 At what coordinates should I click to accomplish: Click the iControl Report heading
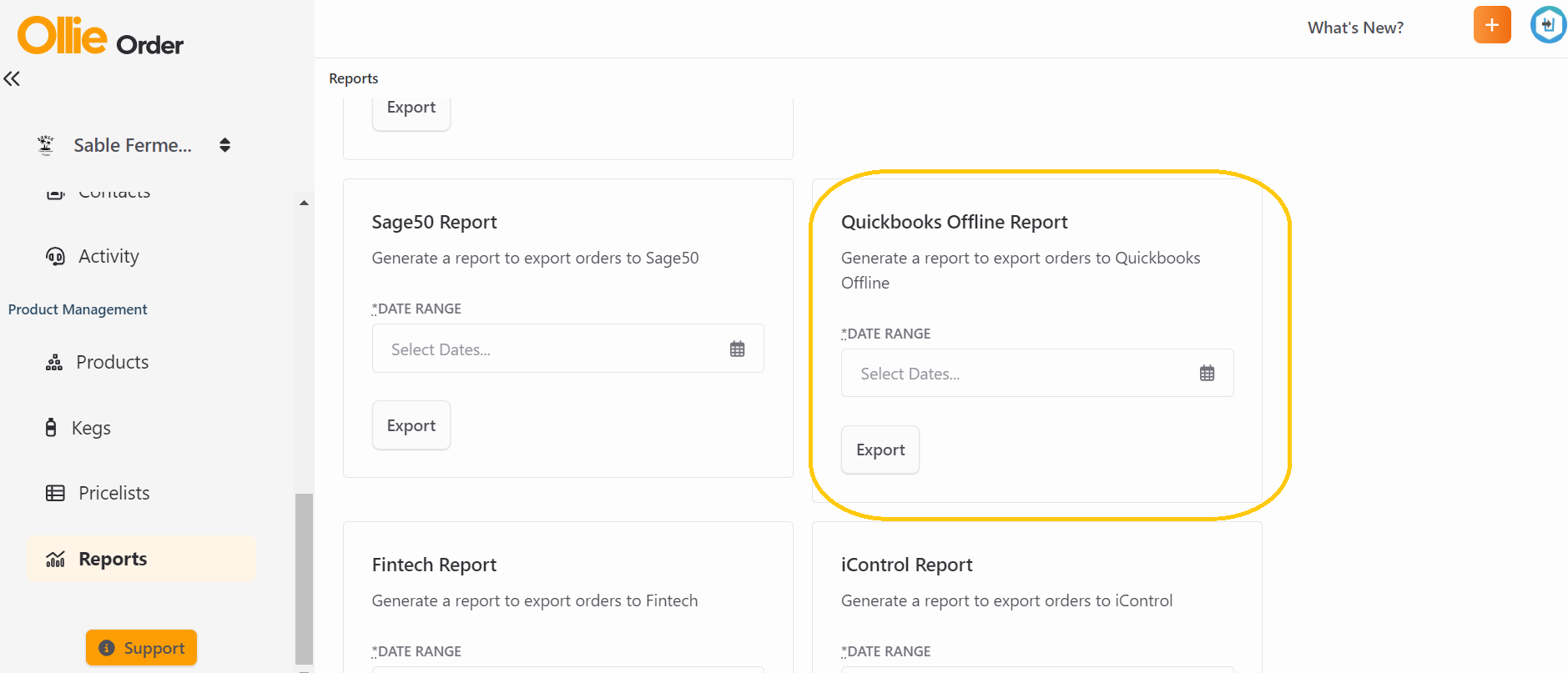[906, 565]
